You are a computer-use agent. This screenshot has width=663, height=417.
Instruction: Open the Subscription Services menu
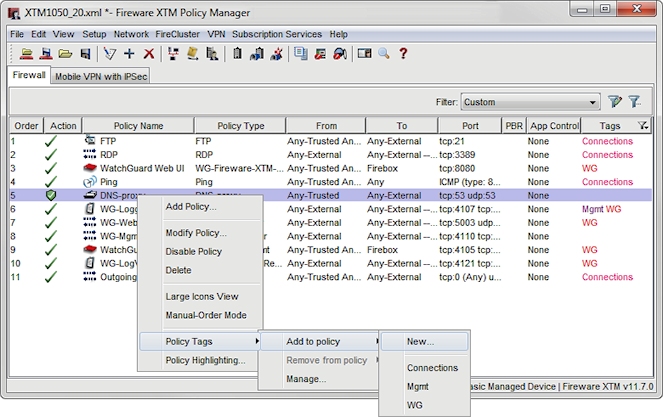(x=277, y=34)
